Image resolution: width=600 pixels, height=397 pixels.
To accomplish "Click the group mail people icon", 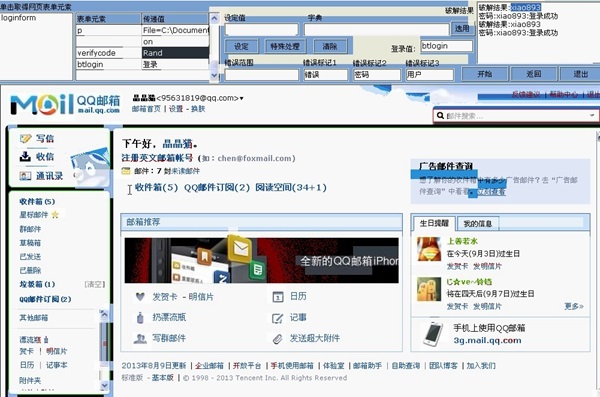I will pos(140,338).
